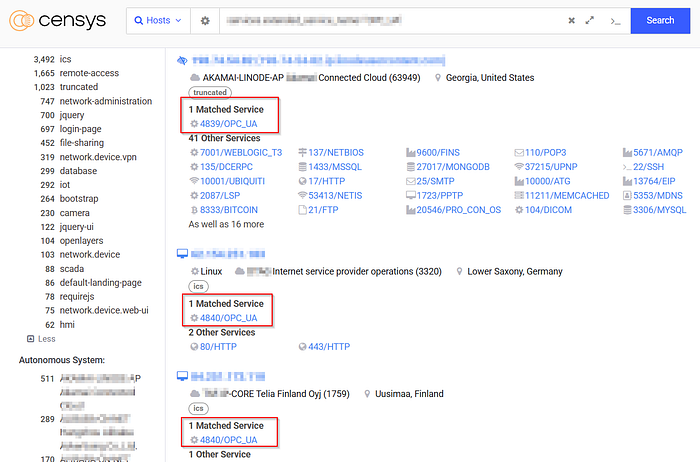
Task: Select hmi label filter
Action: pos(67,325)
